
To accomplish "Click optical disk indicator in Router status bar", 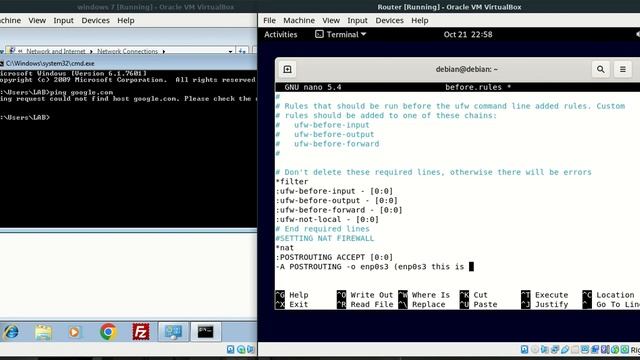I will click(535, 349).
